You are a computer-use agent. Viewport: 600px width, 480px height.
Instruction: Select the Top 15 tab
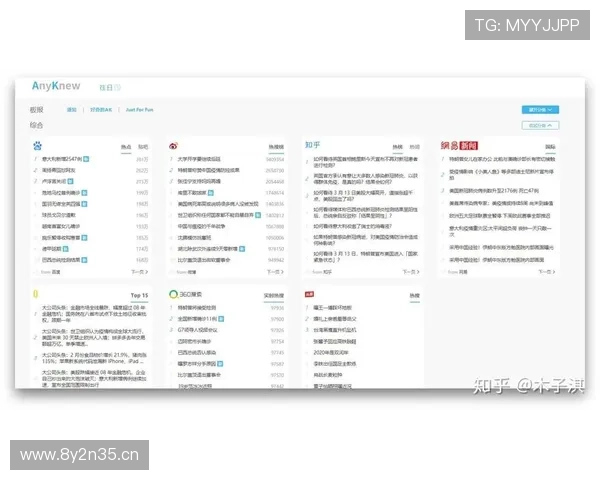click(x=139, y=295)
